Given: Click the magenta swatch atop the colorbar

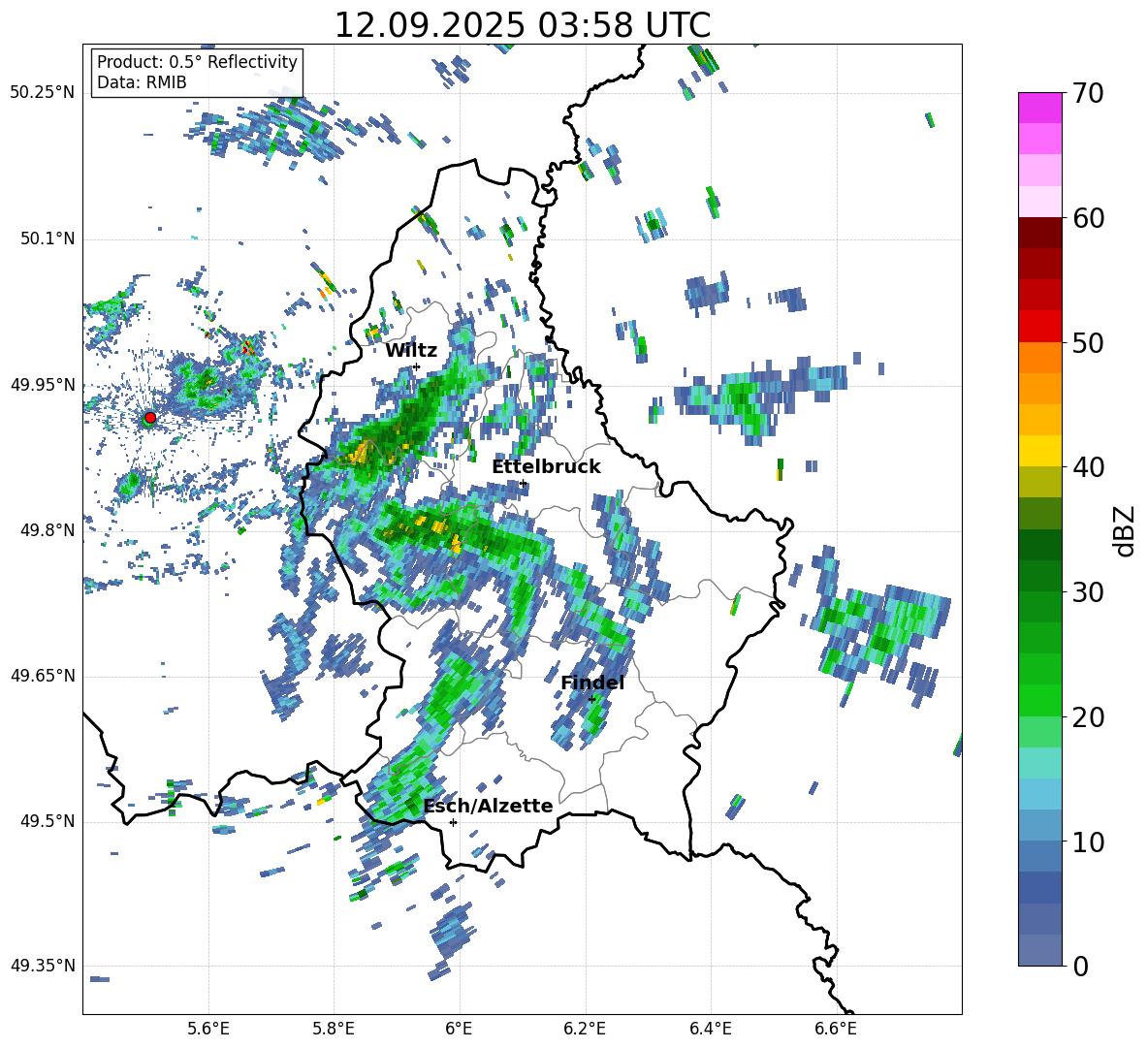Looking at the screenshot, I should tap(1039, 108).
